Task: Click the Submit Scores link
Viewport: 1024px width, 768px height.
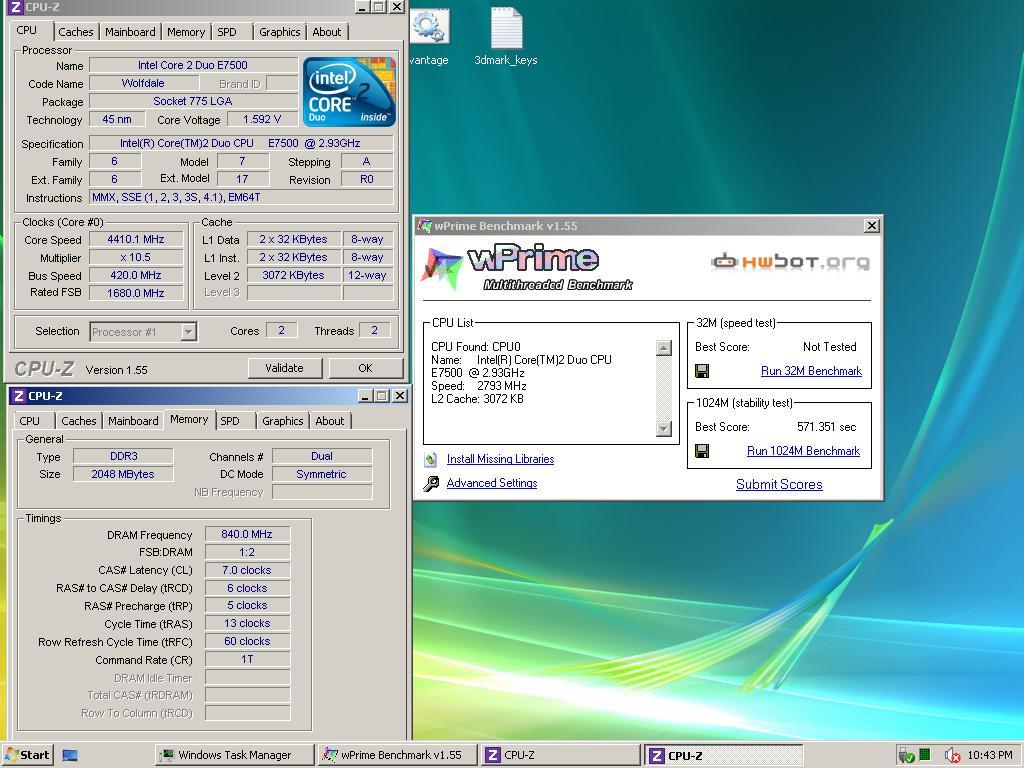Action: pos(779,485)
